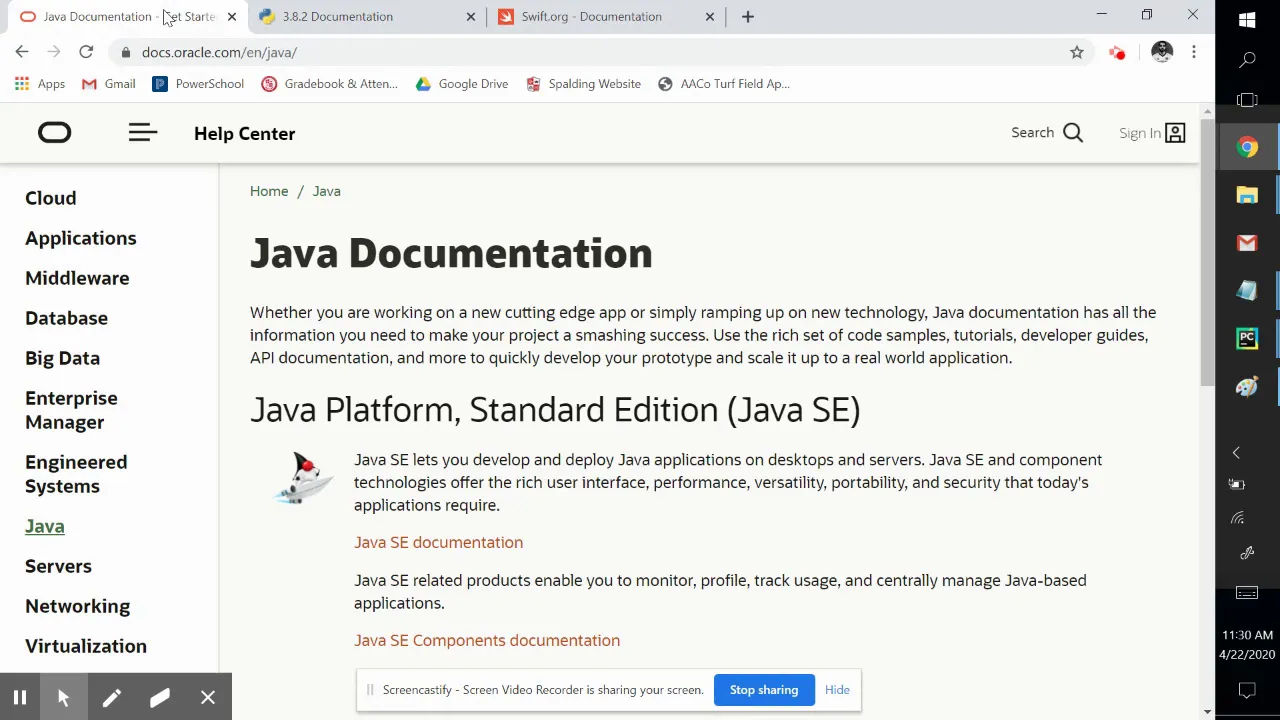Viewport: 1280px width, 720px height.
Task: Open PyCharm from taskbar
Action: click(1247, 339)
